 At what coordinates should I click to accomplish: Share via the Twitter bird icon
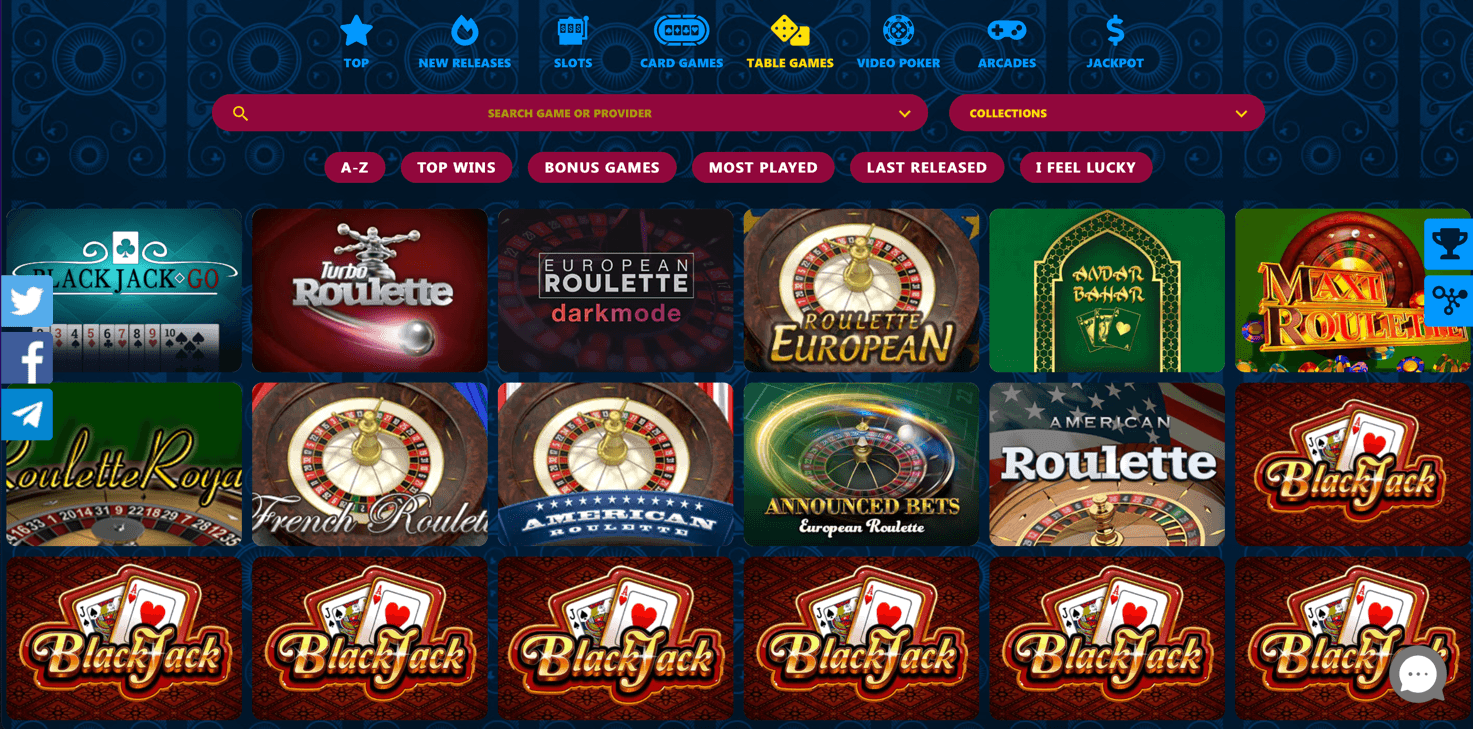tap(27, 301)
